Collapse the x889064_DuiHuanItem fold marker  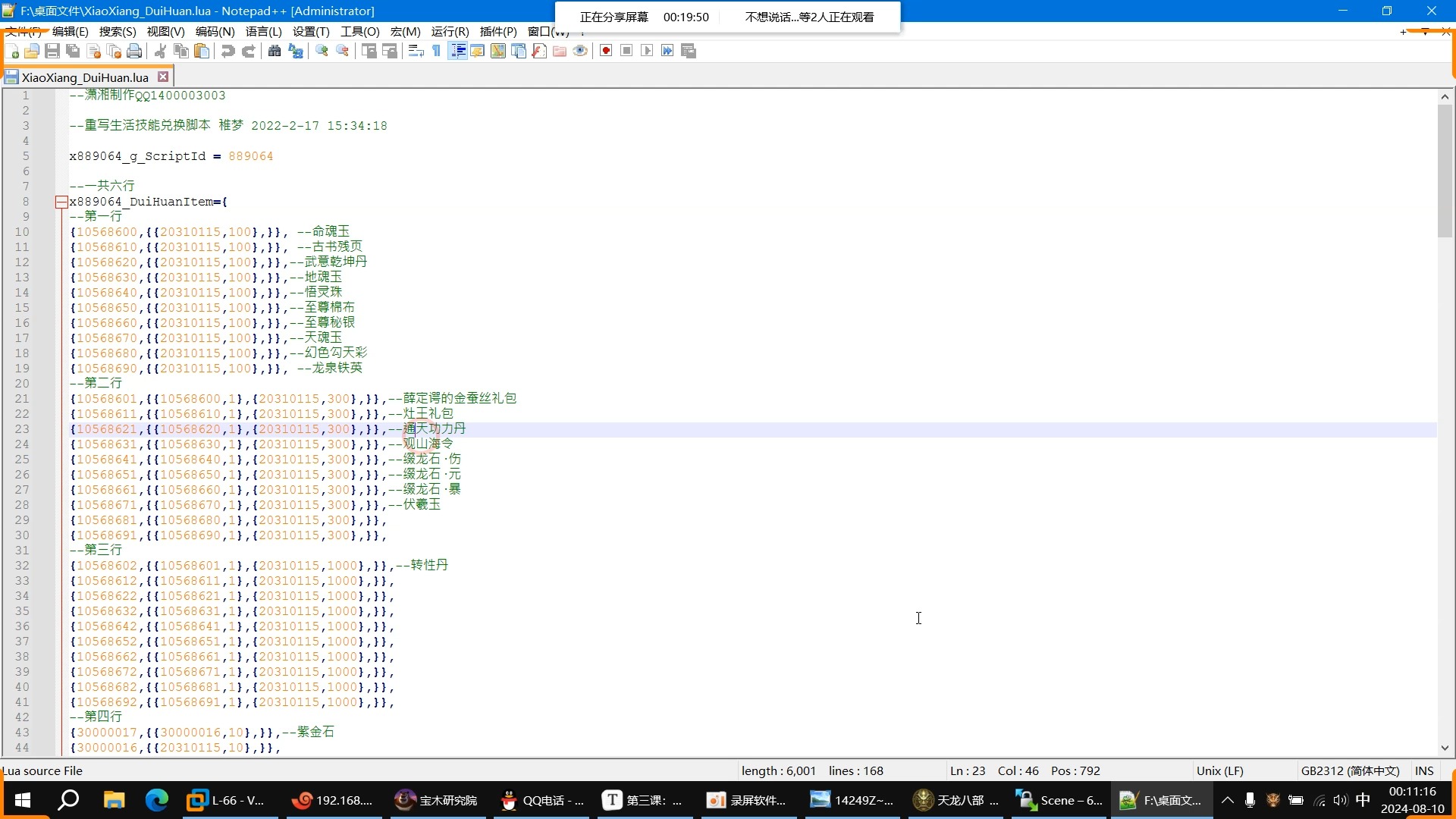[61, 202]
